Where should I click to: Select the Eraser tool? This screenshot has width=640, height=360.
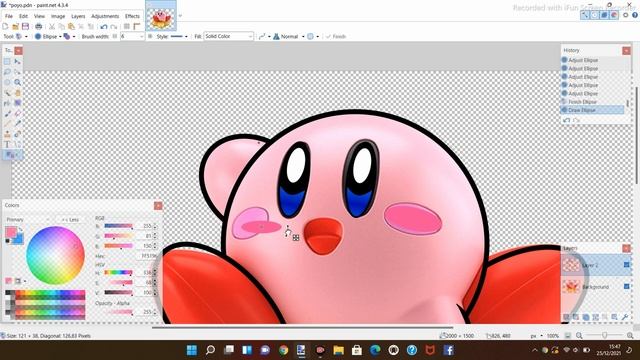tap(18, 113)
